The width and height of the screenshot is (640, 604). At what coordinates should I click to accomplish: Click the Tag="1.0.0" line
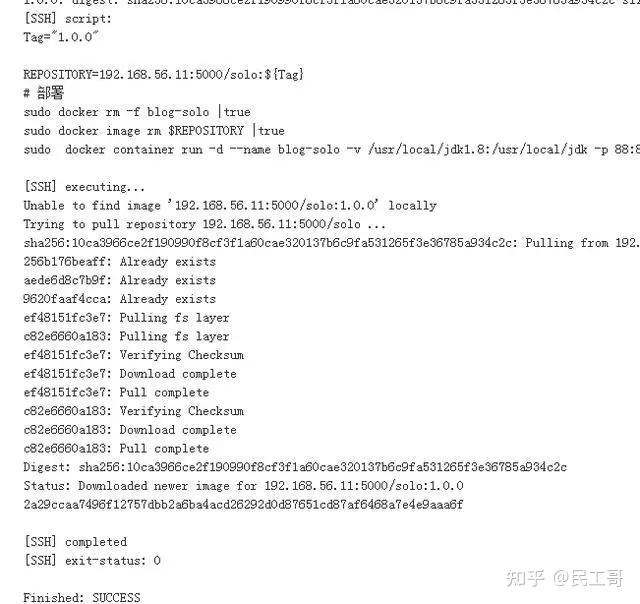61,37
